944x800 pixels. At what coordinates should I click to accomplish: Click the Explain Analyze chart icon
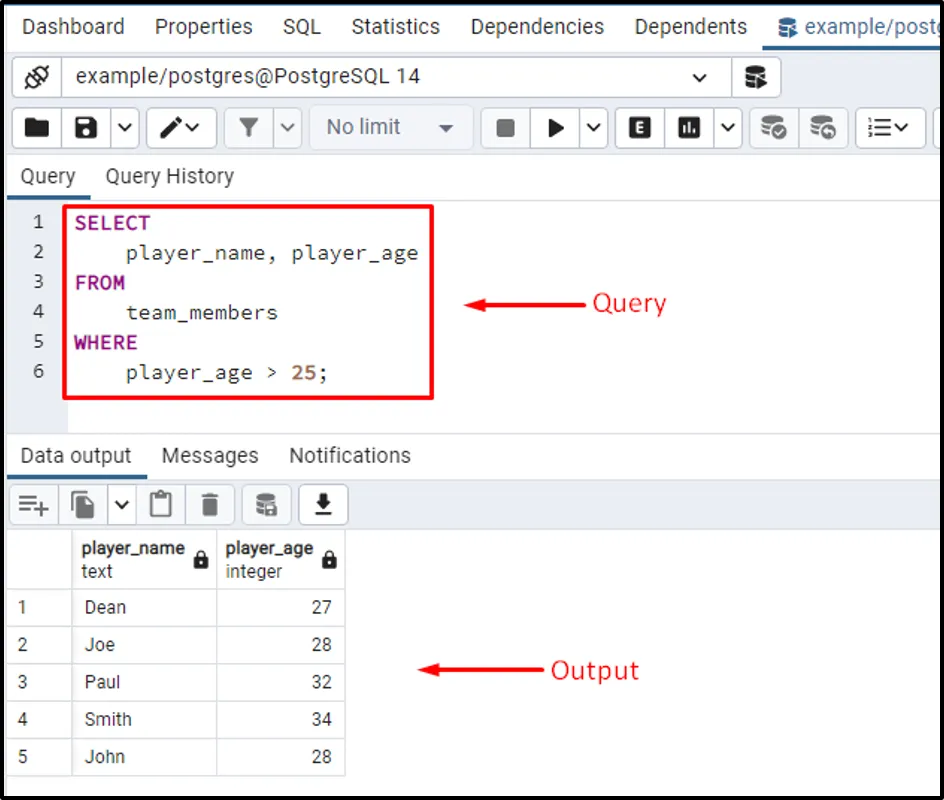coord(689,127)
